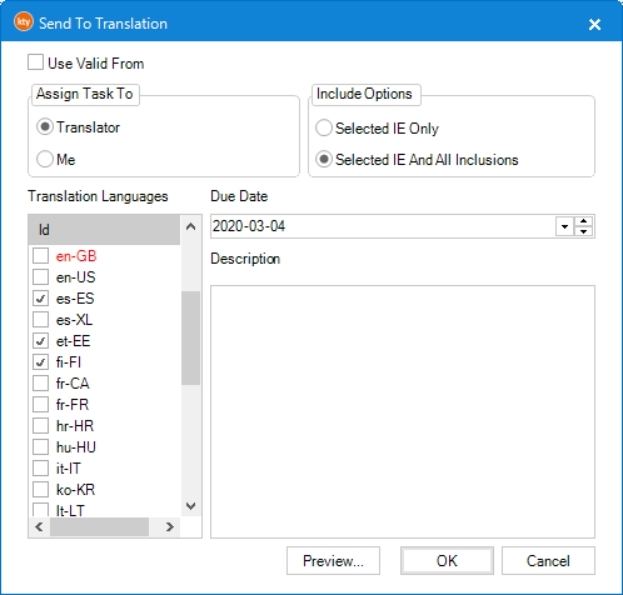Increment the Due Date with up arrow
The width and height of the screenshot is (623, 595).
coord(585,221)
